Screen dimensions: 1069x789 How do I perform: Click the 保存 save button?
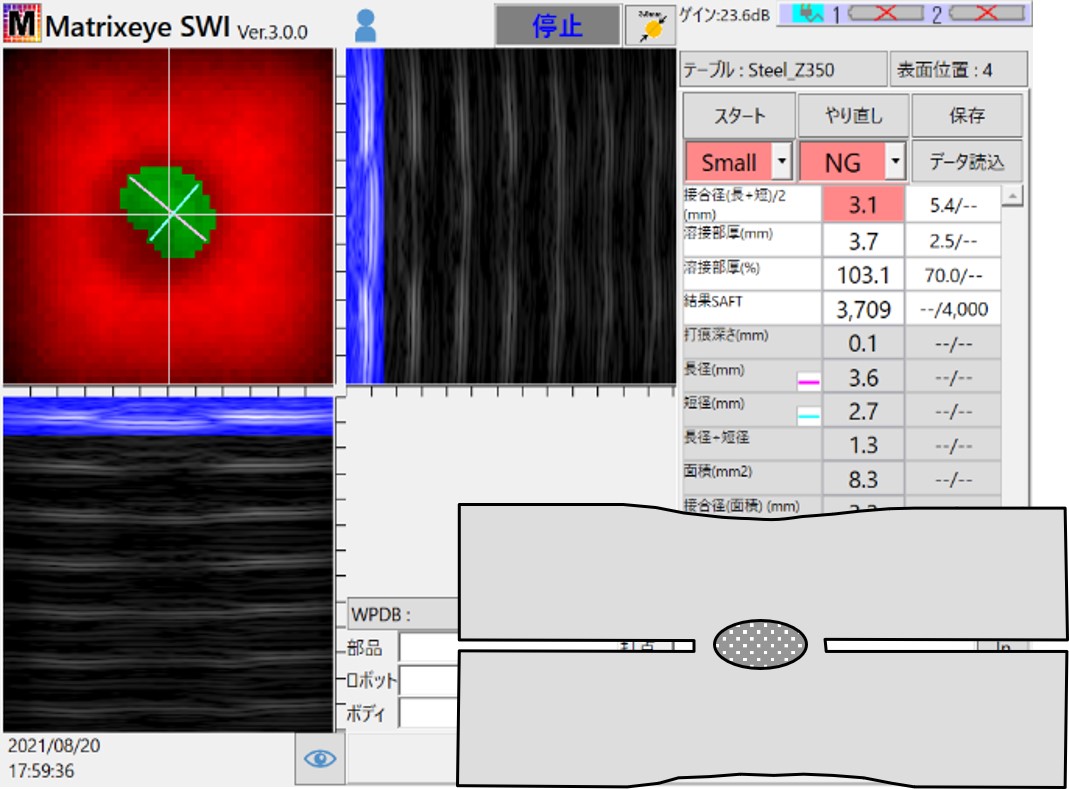pos(966,116)
